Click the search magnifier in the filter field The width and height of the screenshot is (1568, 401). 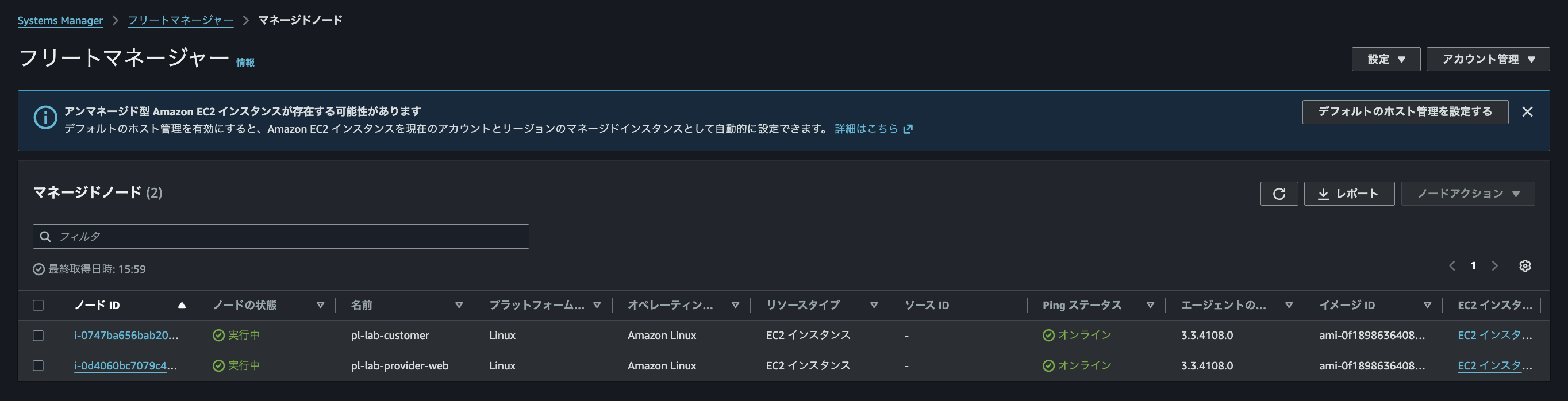click(45, 236)
